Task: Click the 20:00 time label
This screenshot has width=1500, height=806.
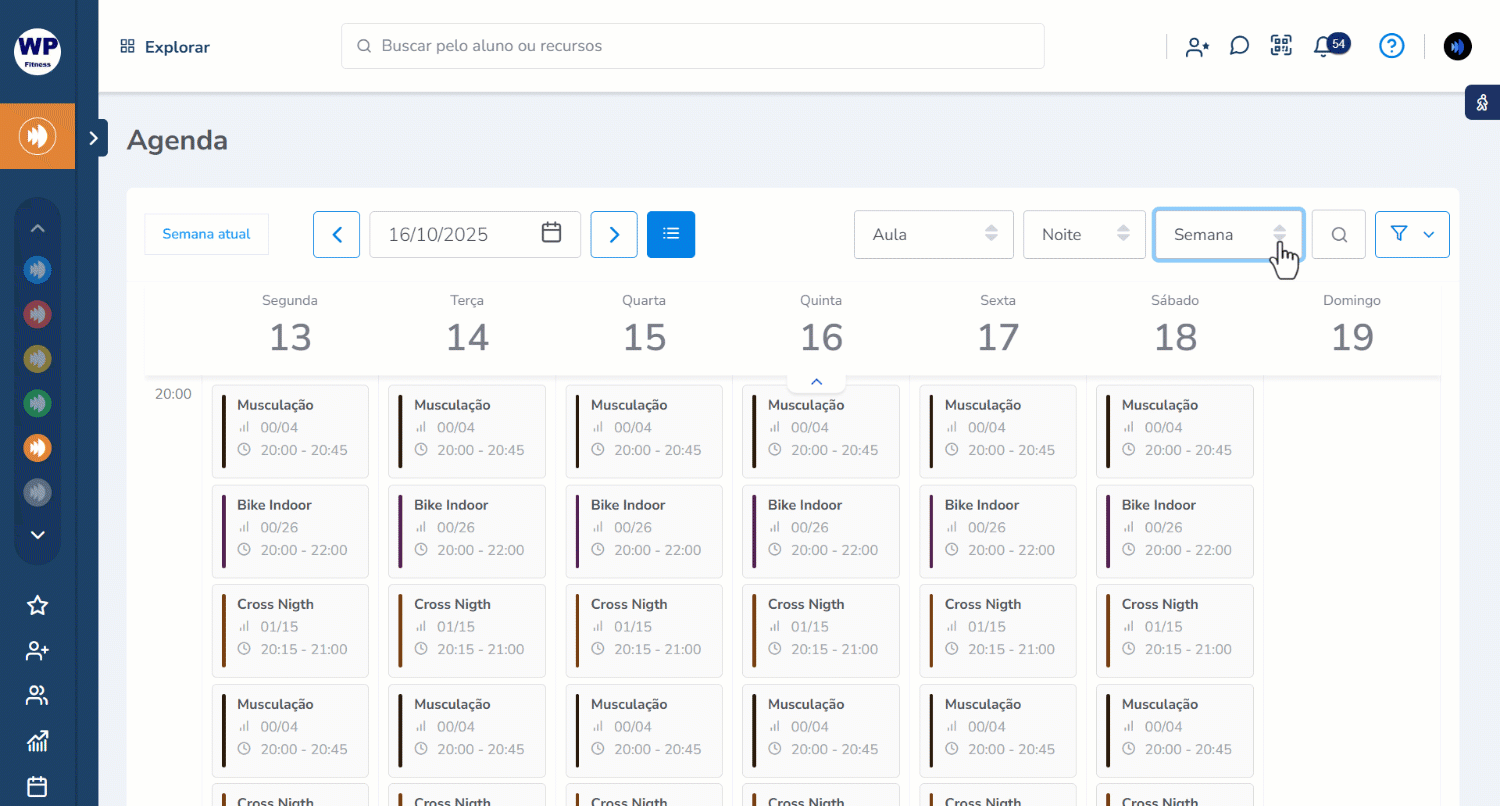Action: 173,394
